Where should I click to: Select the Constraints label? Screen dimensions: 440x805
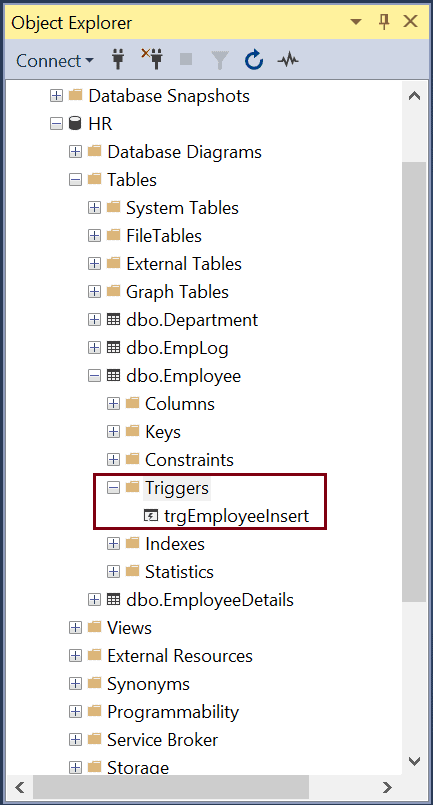pyautogui.click(x=189, y=459)
